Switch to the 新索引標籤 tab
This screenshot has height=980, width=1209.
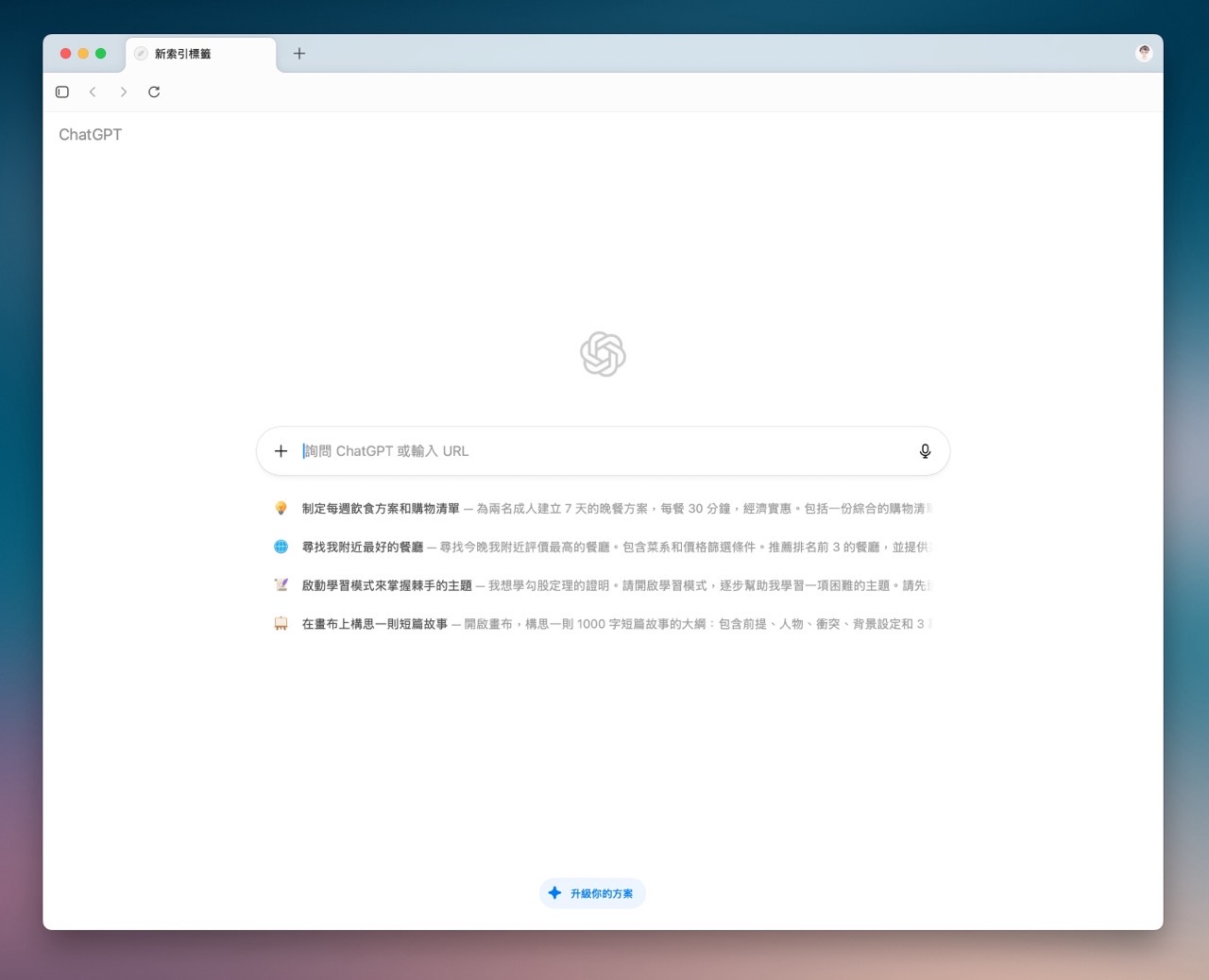point(200,54)
